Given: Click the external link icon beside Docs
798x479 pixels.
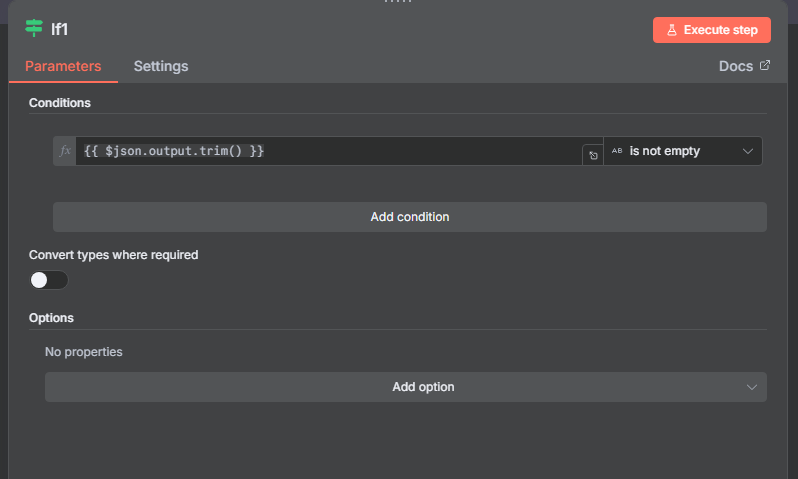Looking at the screenshot, I should (x=765, y=66).
